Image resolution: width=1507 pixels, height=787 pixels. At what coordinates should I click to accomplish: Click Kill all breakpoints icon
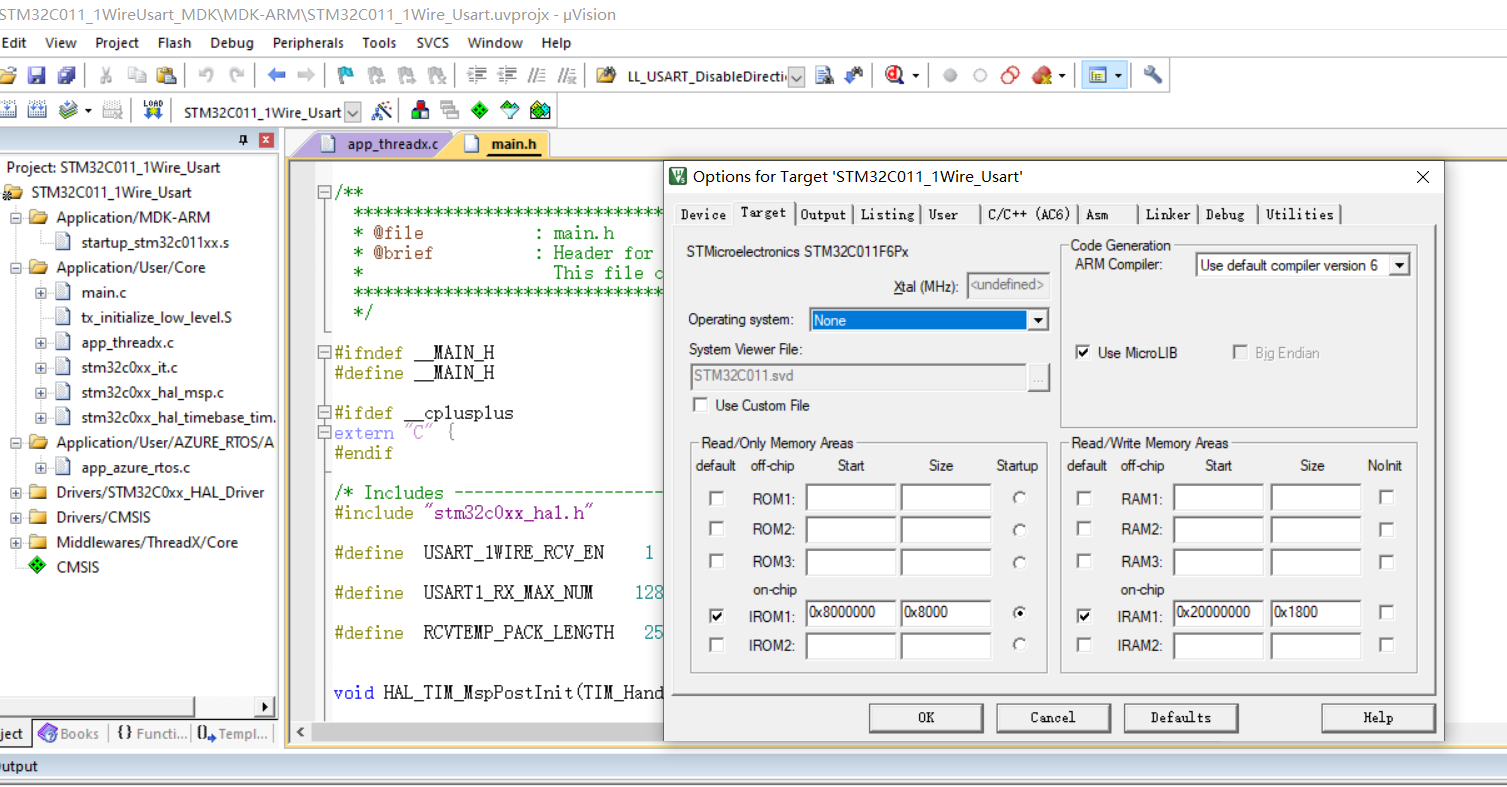1041,75
